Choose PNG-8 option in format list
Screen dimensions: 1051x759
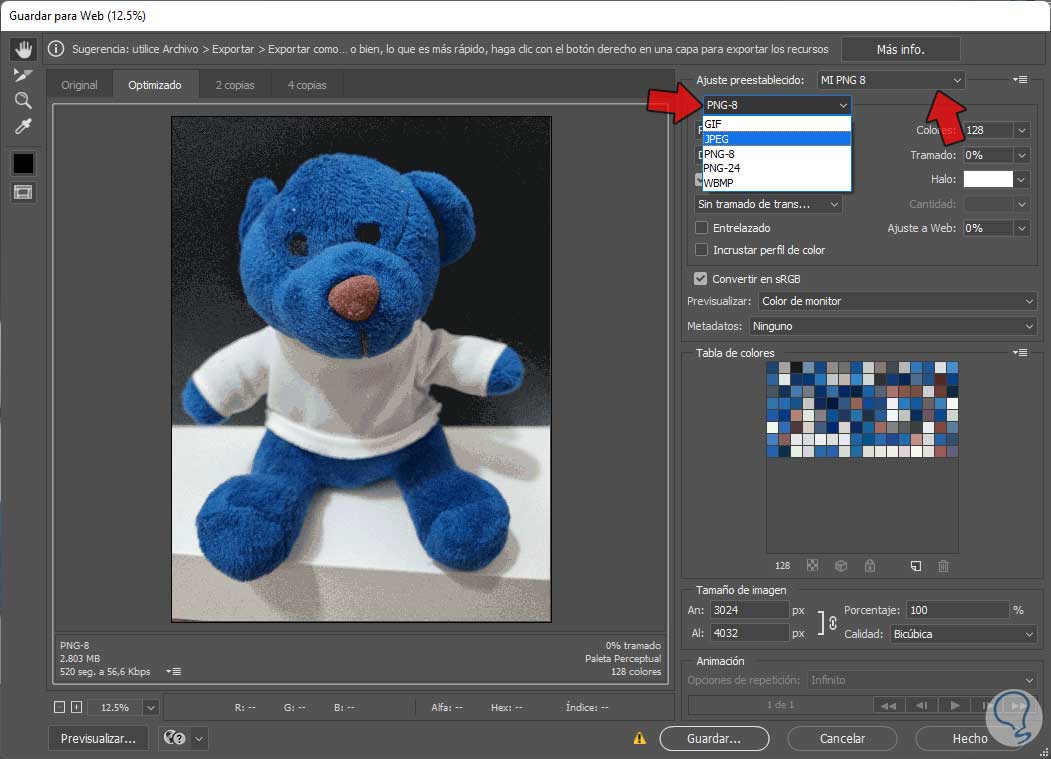[777, 154]
